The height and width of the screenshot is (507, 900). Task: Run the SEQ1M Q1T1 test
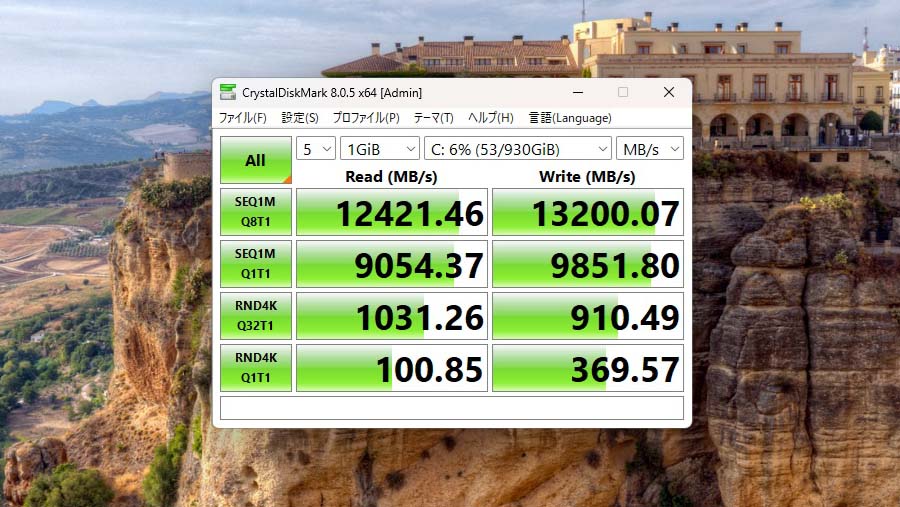tap(256, 264)
